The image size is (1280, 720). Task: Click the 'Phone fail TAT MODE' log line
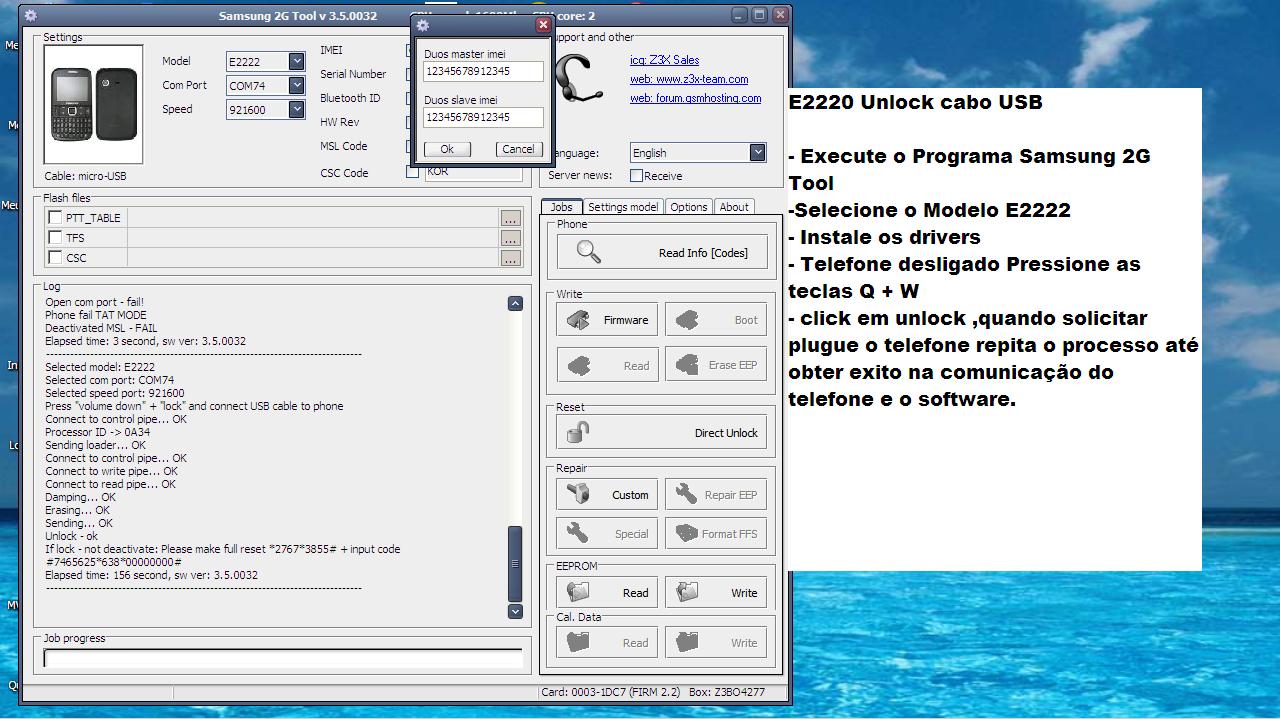click(96, 315)
